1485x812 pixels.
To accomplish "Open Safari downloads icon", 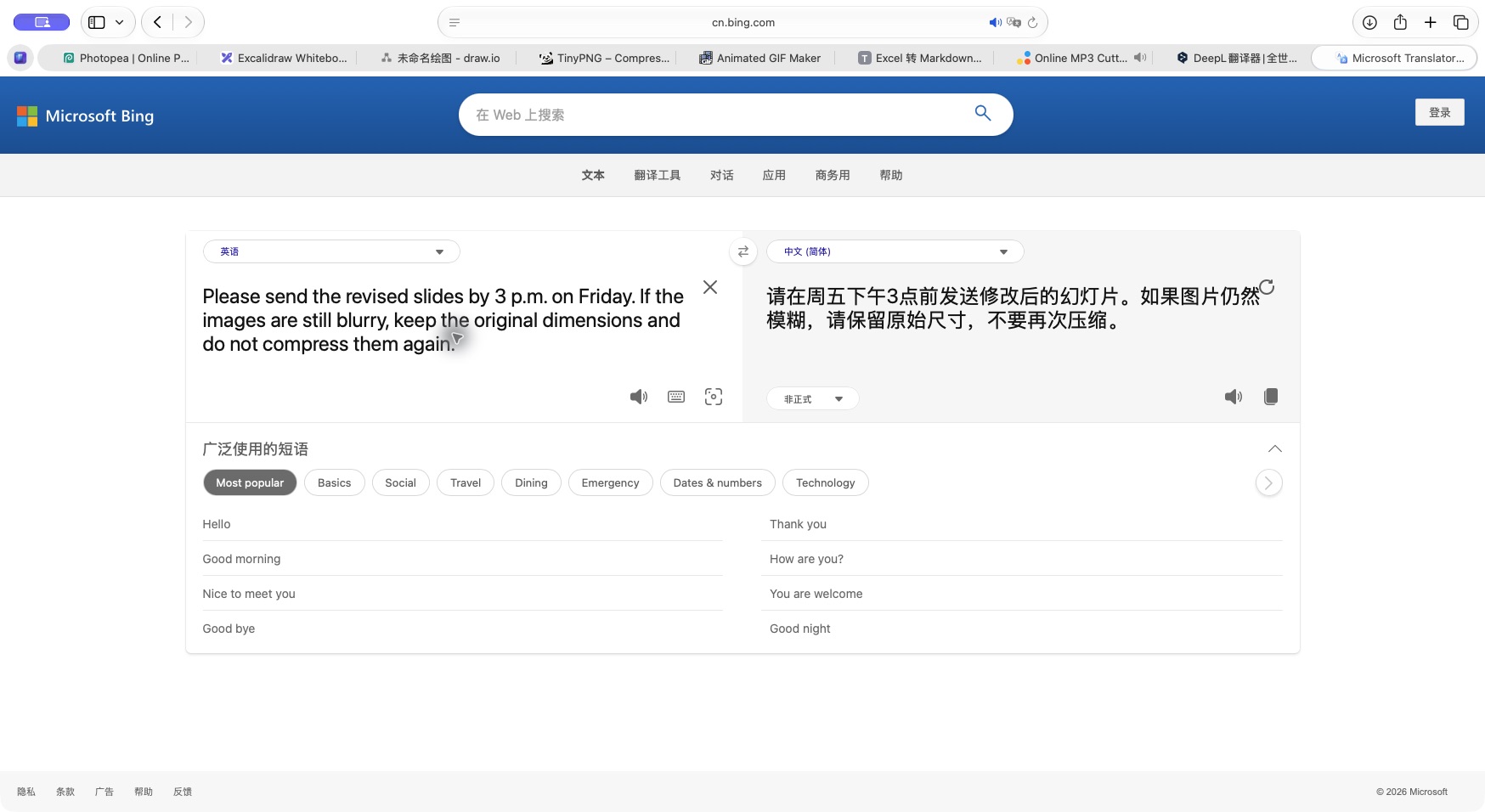I will pos(1369,23).
